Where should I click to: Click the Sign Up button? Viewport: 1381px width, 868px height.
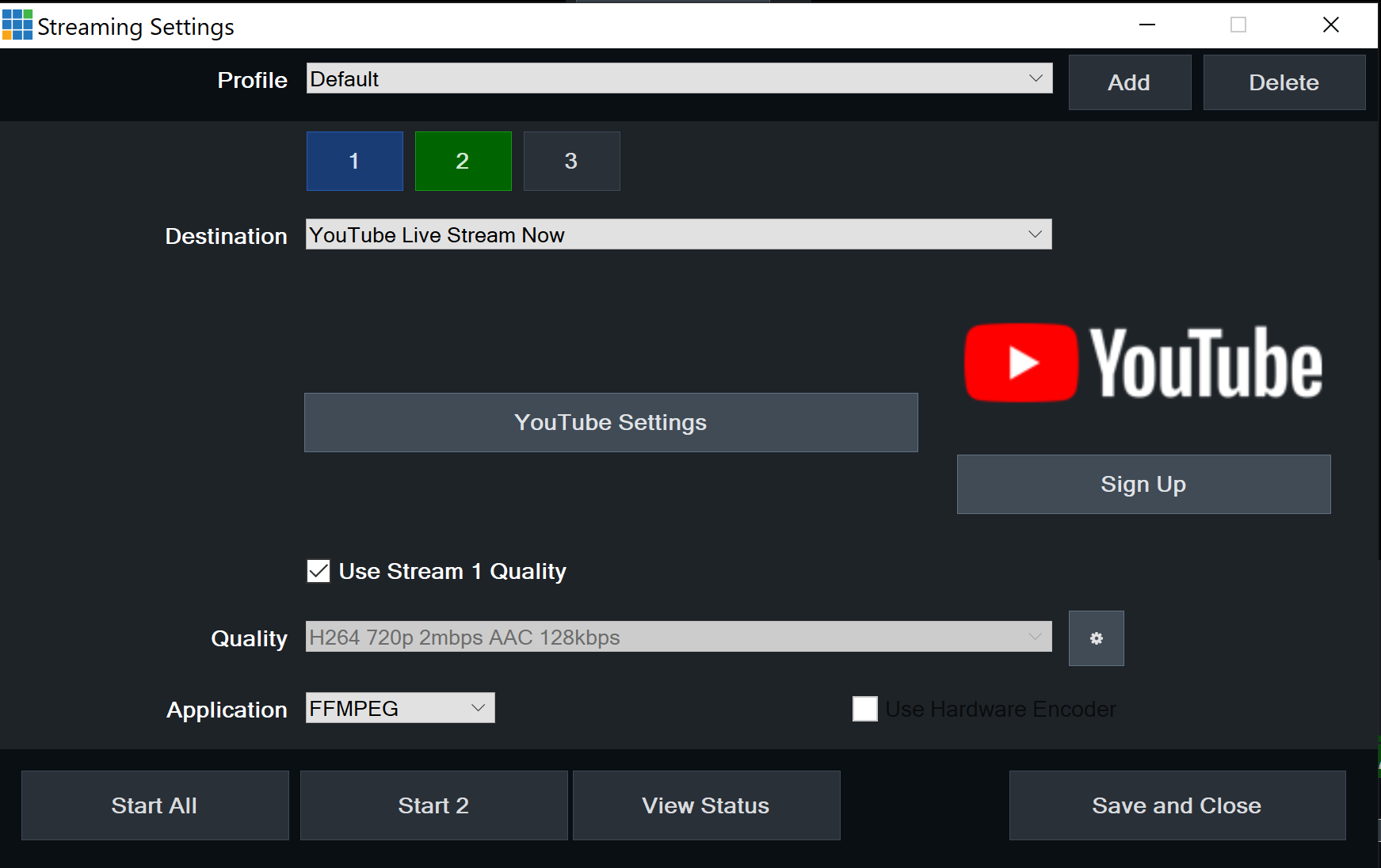click(1143, 484)
